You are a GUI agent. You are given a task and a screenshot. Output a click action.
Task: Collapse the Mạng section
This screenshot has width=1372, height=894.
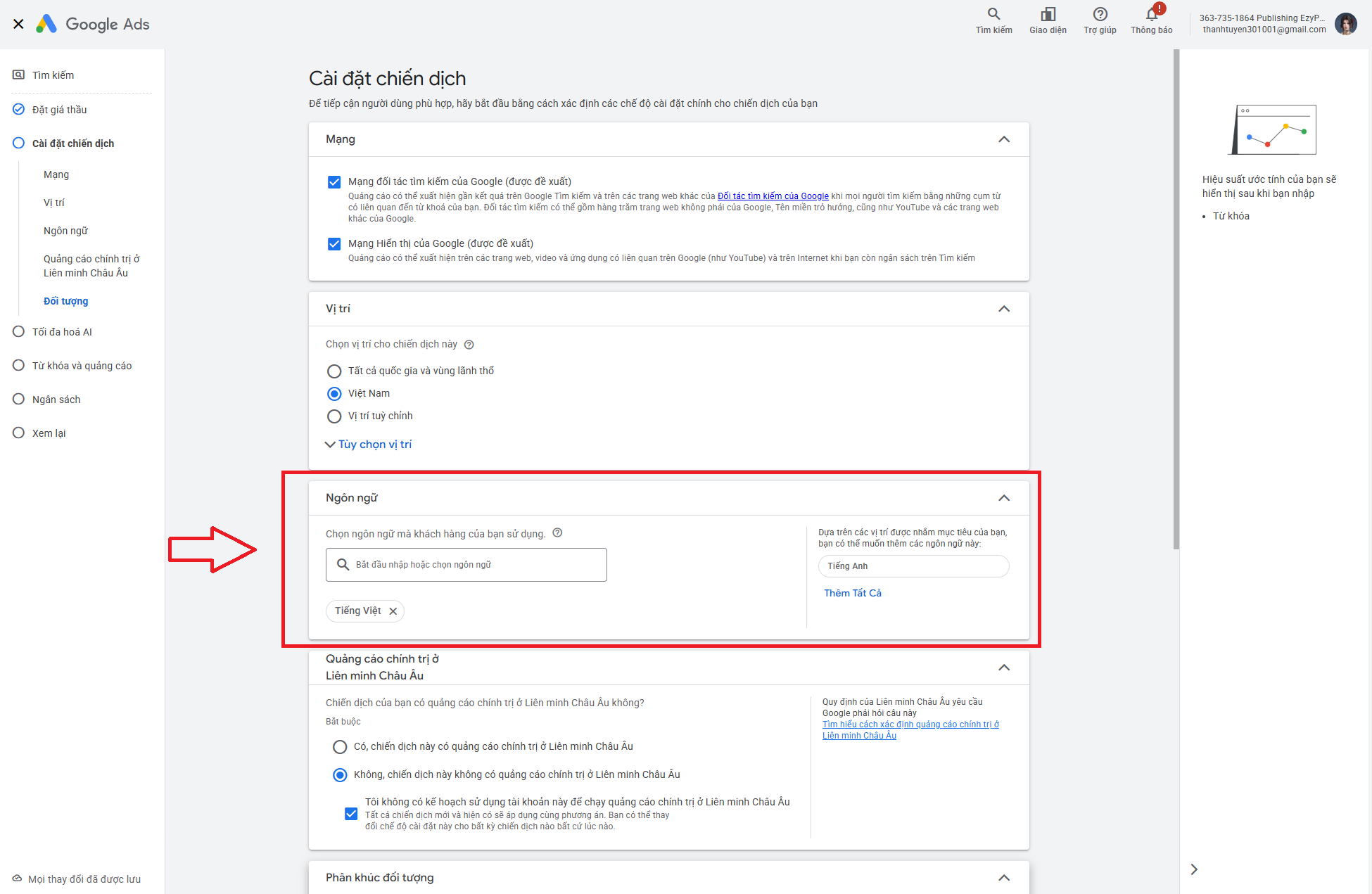tap(1004, 139)
